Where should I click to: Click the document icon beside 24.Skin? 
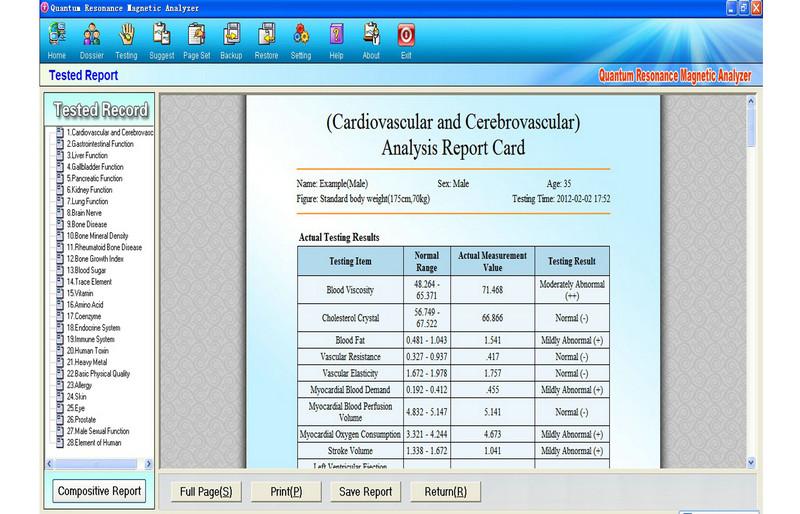tap(60, 397)
